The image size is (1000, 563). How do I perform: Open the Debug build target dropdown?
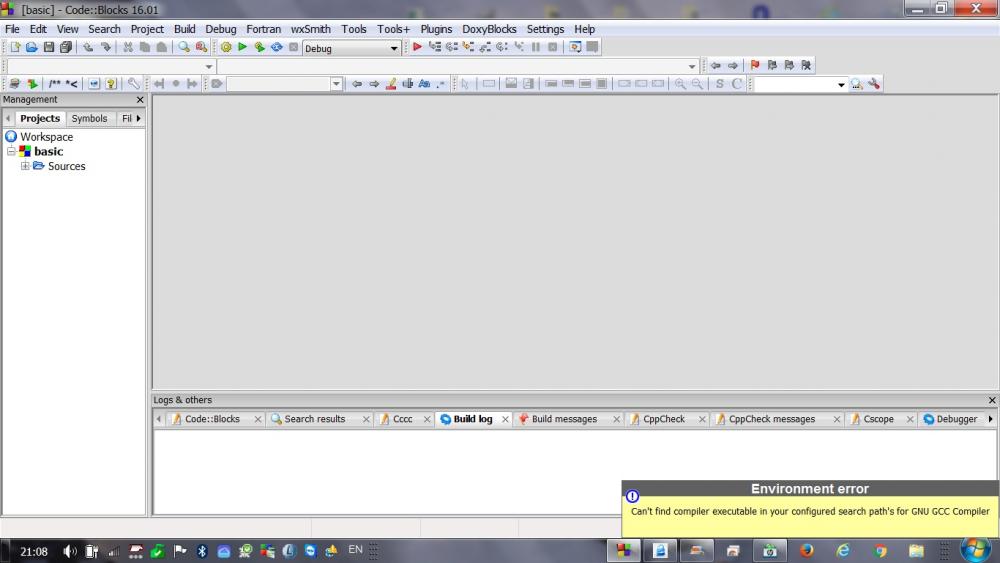pyautogui.click(x=393, y=48)
